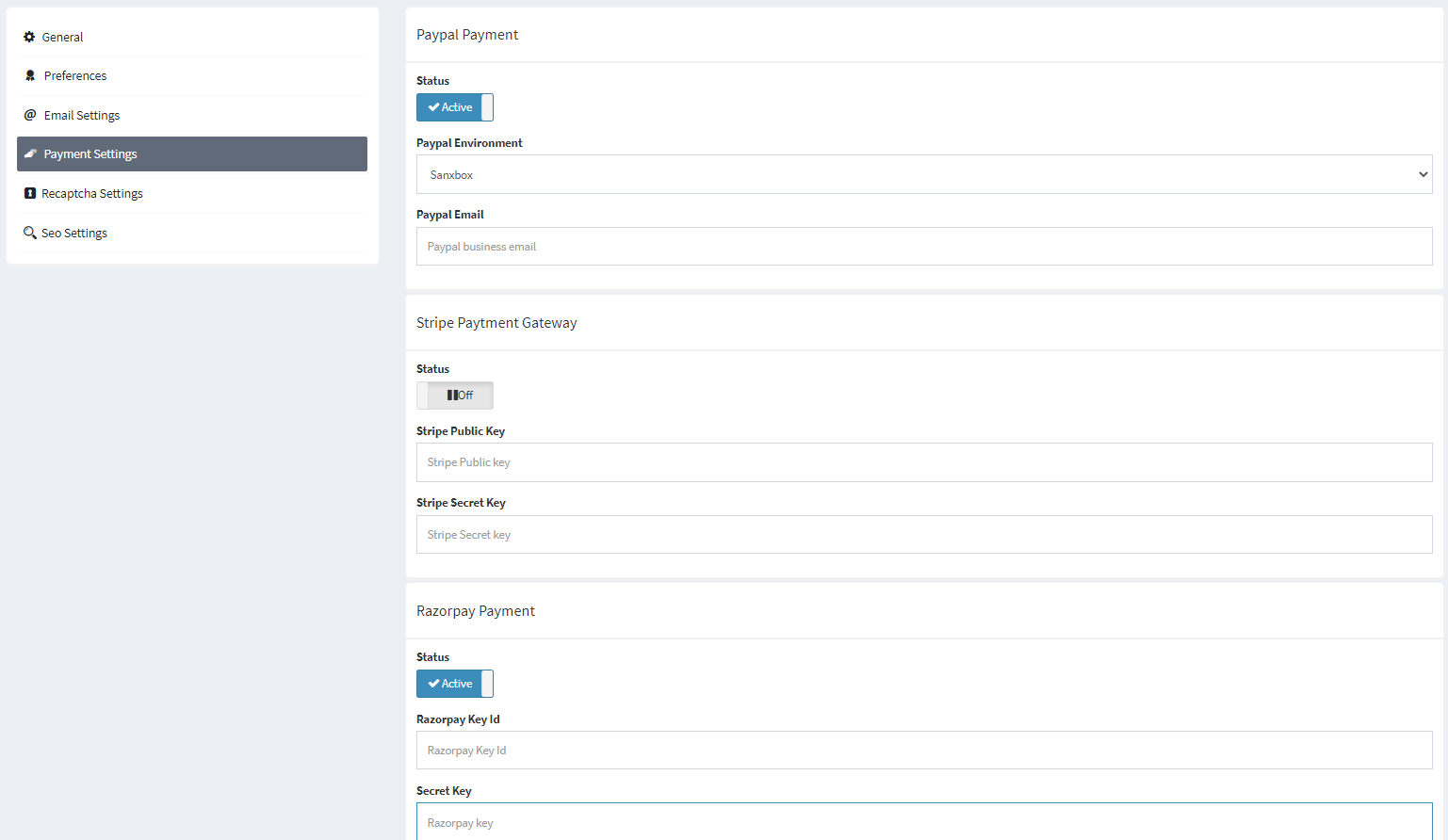The image size is (1448, 840).
Task: Toggle the Paypal Payment Active status switch
Action: click(x=455, y=107)
